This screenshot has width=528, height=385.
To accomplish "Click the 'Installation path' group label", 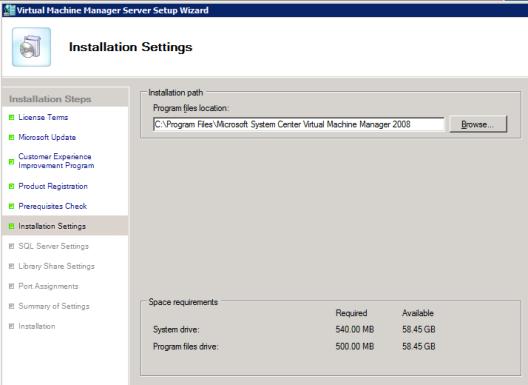I will pos(176,93).
